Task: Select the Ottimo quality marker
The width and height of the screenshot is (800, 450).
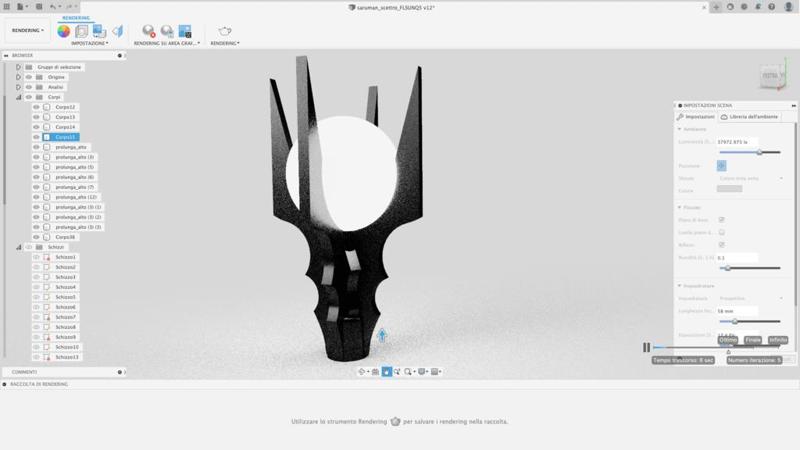Action: click(728, 340)
